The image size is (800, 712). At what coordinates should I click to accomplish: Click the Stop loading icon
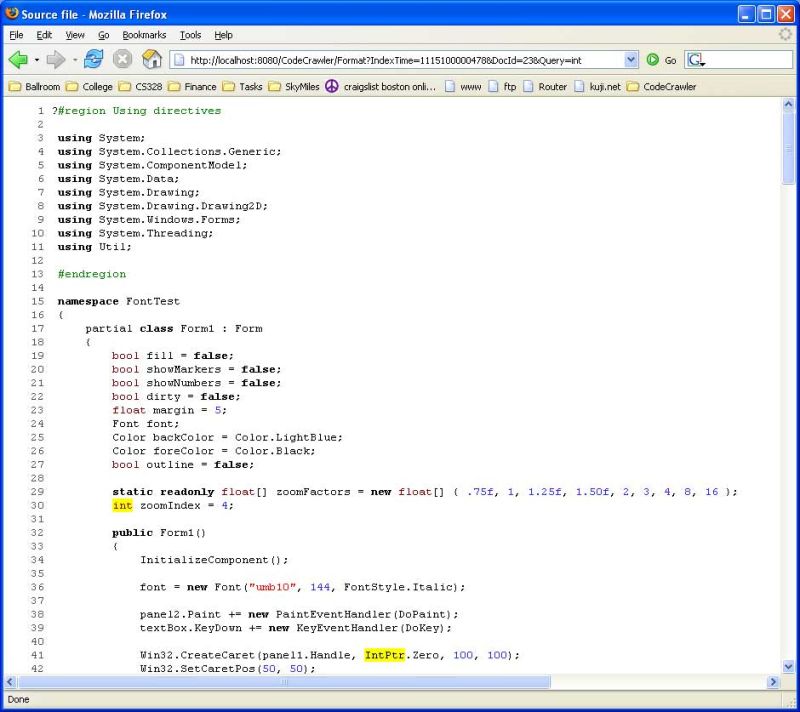122,59
